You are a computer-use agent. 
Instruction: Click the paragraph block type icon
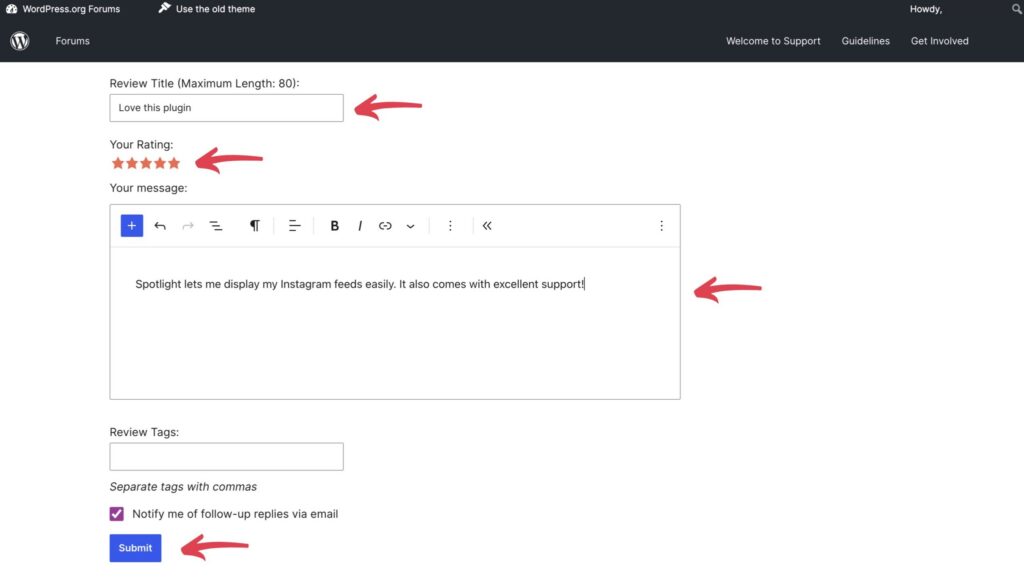coord(255,226)
